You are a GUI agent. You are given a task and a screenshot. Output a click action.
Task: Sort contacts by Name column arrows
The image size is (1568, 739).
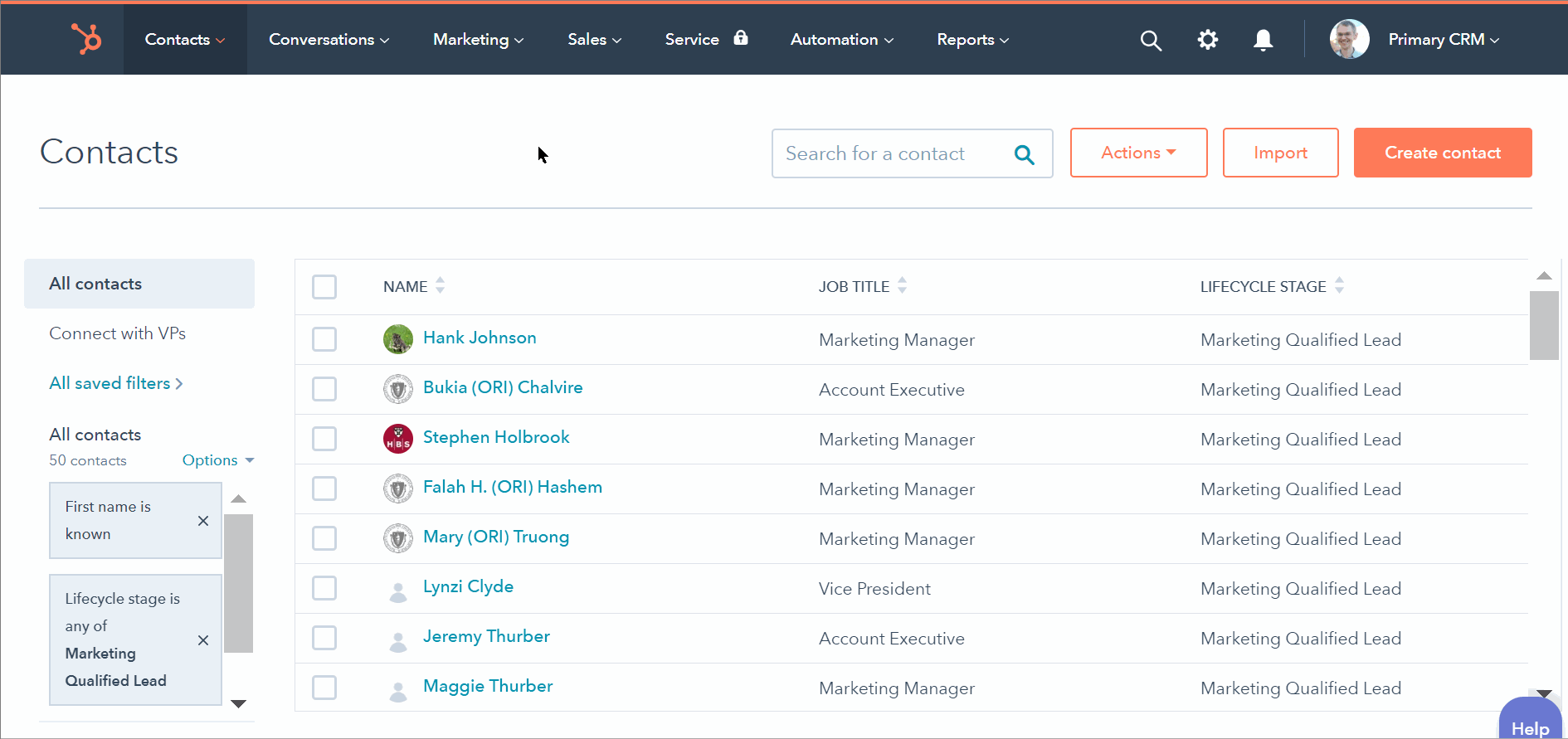pyautogui.click(x=441, y=286)
